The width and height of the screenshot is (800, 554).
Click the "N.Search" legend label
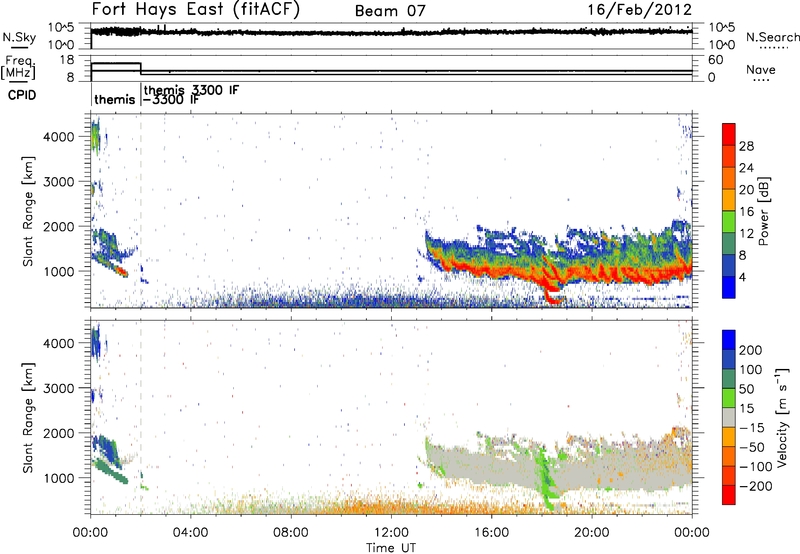click(772, 37)
